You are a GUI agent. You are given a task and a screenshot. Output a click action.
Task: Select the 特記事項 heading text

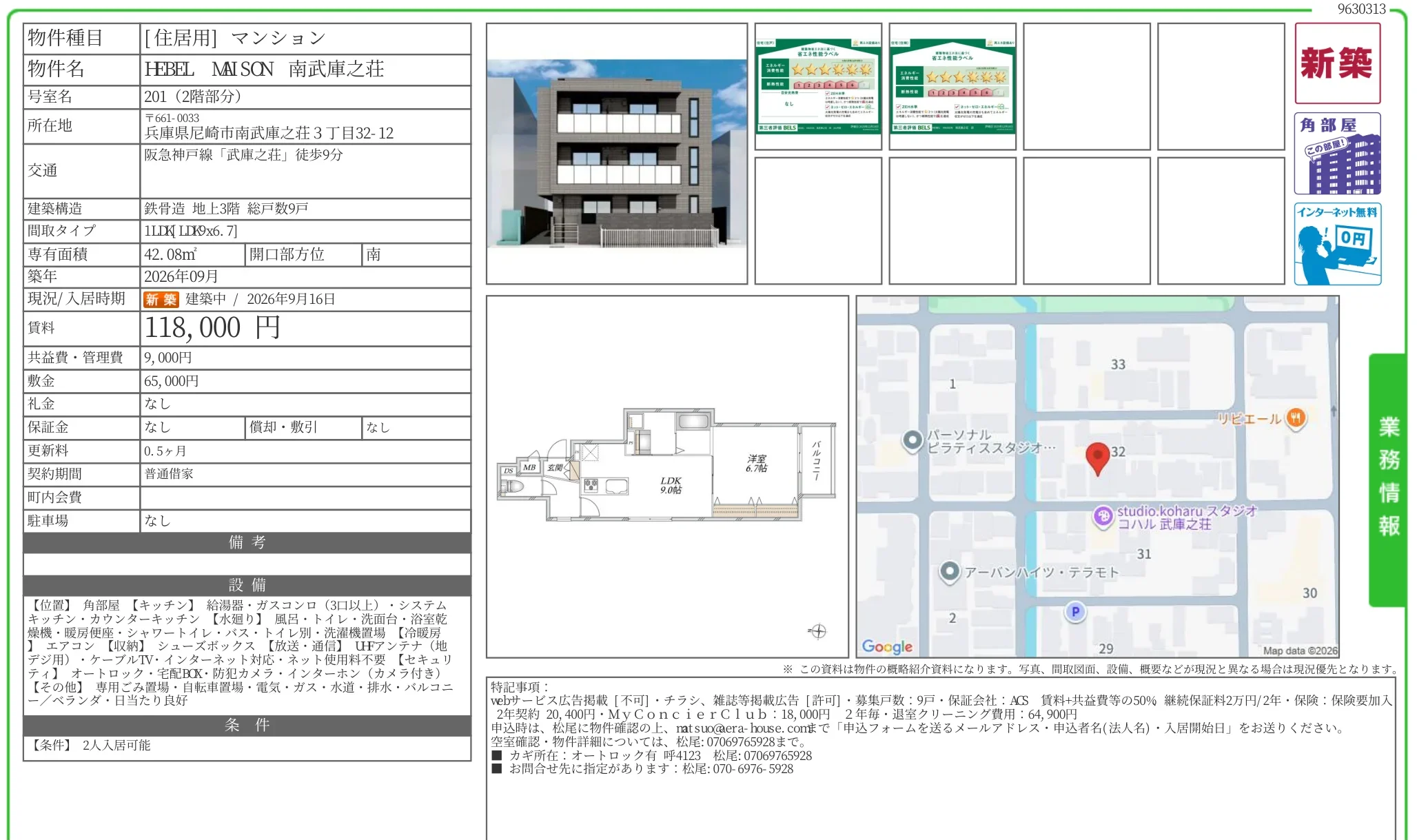click(520, 687)
